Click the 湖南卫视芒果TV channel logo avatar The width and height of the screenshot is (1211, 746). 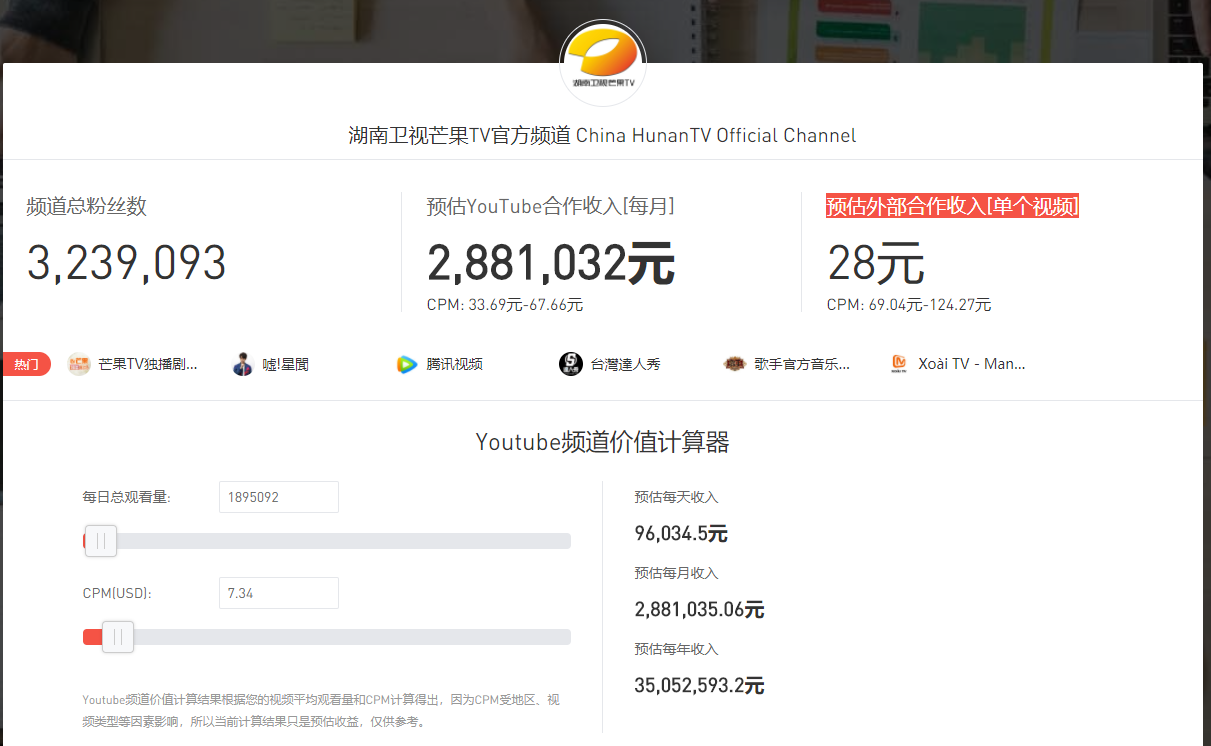coord(602,63)
